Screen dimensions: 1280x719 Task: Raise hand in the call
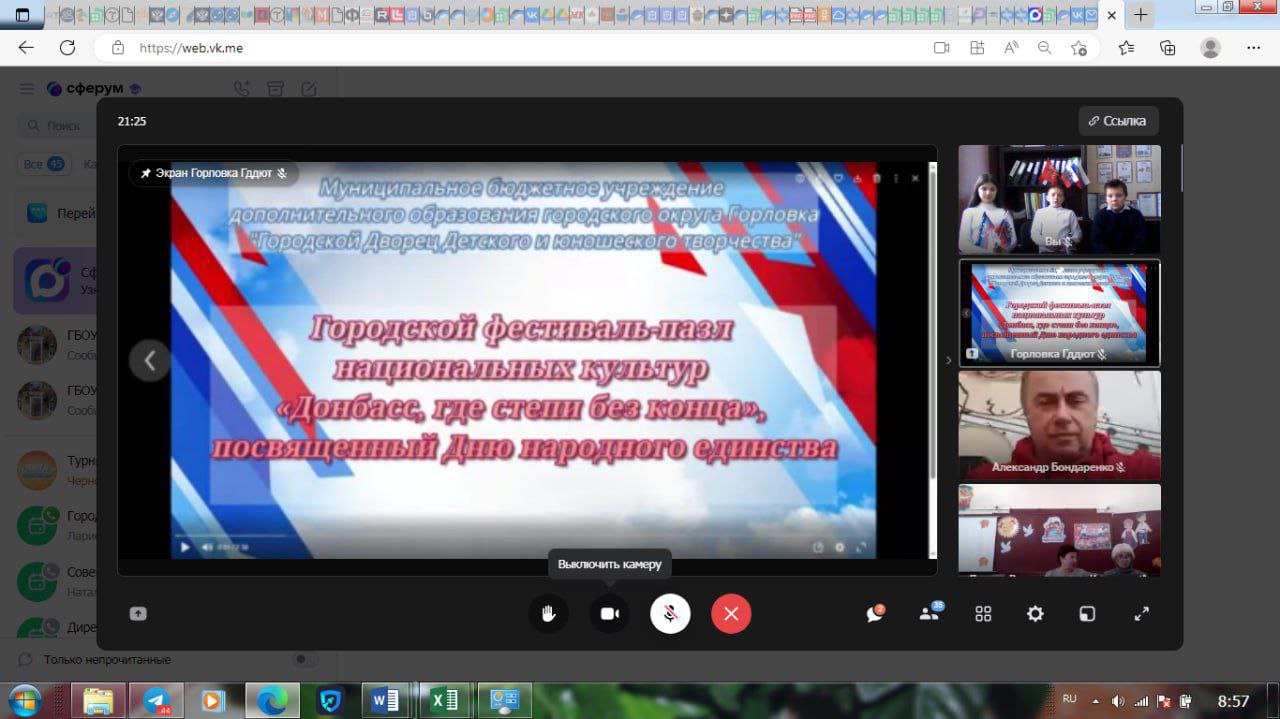[548, 614]
